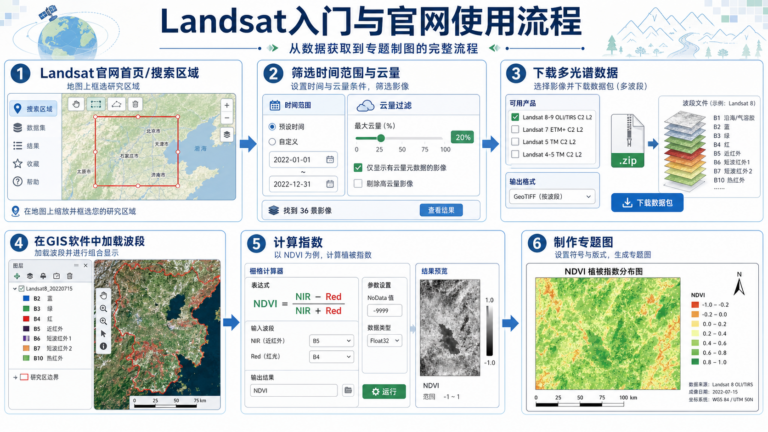
Task: Click the folder browse icon beside the NDVI output
Action: [348, 390]
